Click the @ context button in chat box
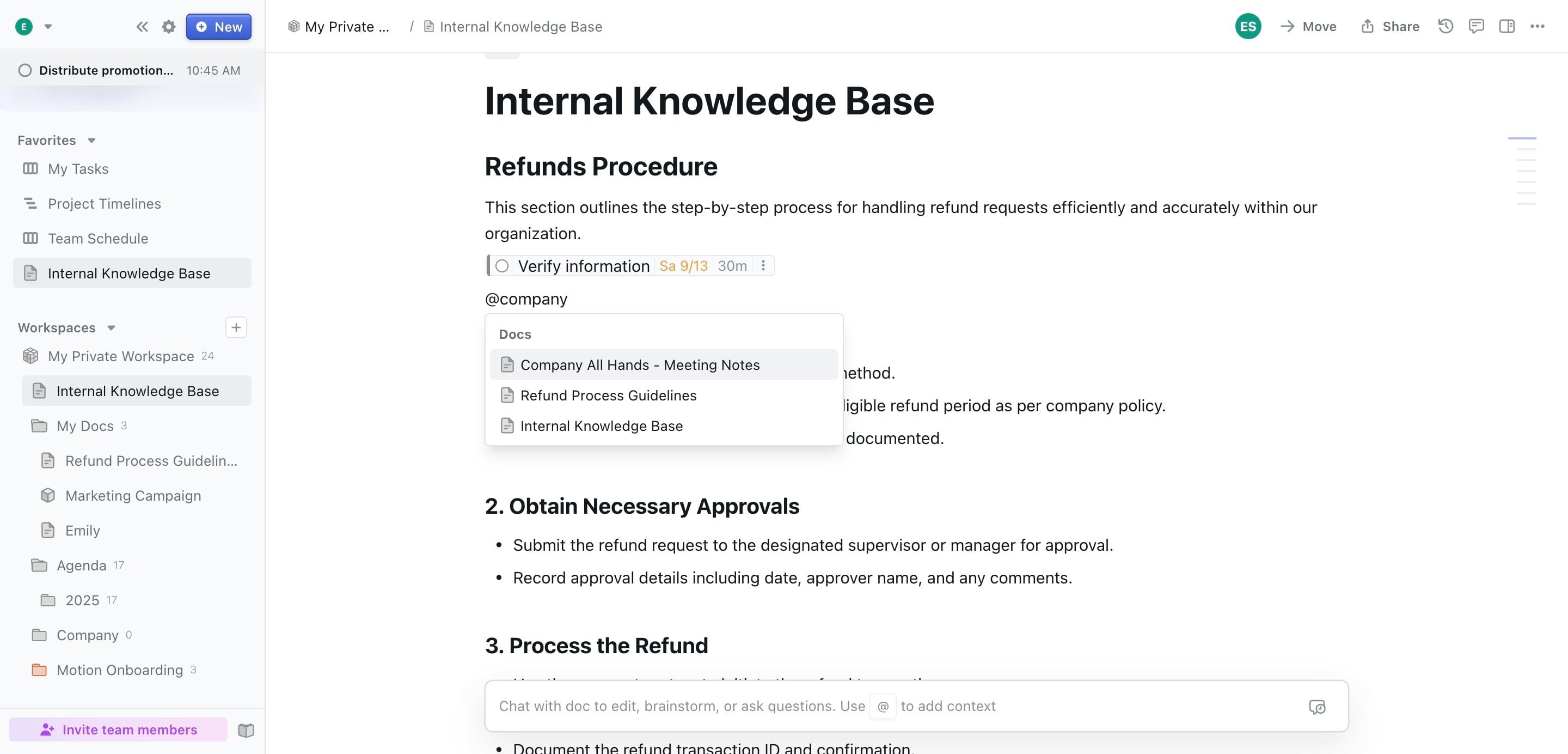1568x754 pixels. click(883, 707)
